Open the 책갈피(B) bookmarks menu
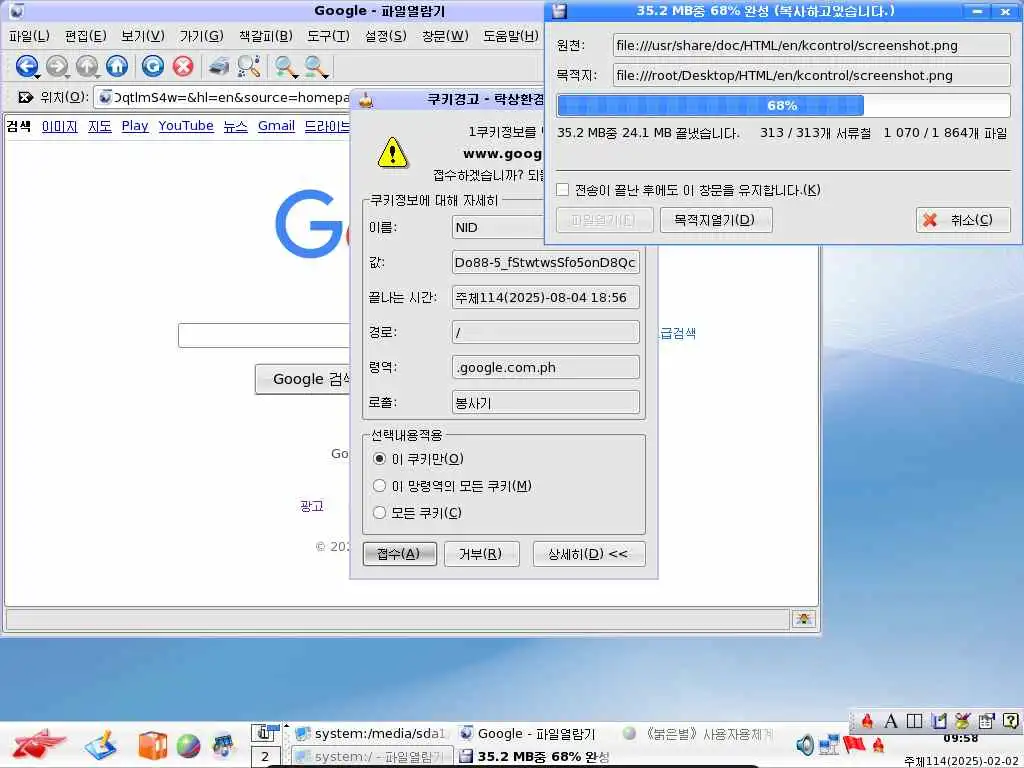 [266, 36]
